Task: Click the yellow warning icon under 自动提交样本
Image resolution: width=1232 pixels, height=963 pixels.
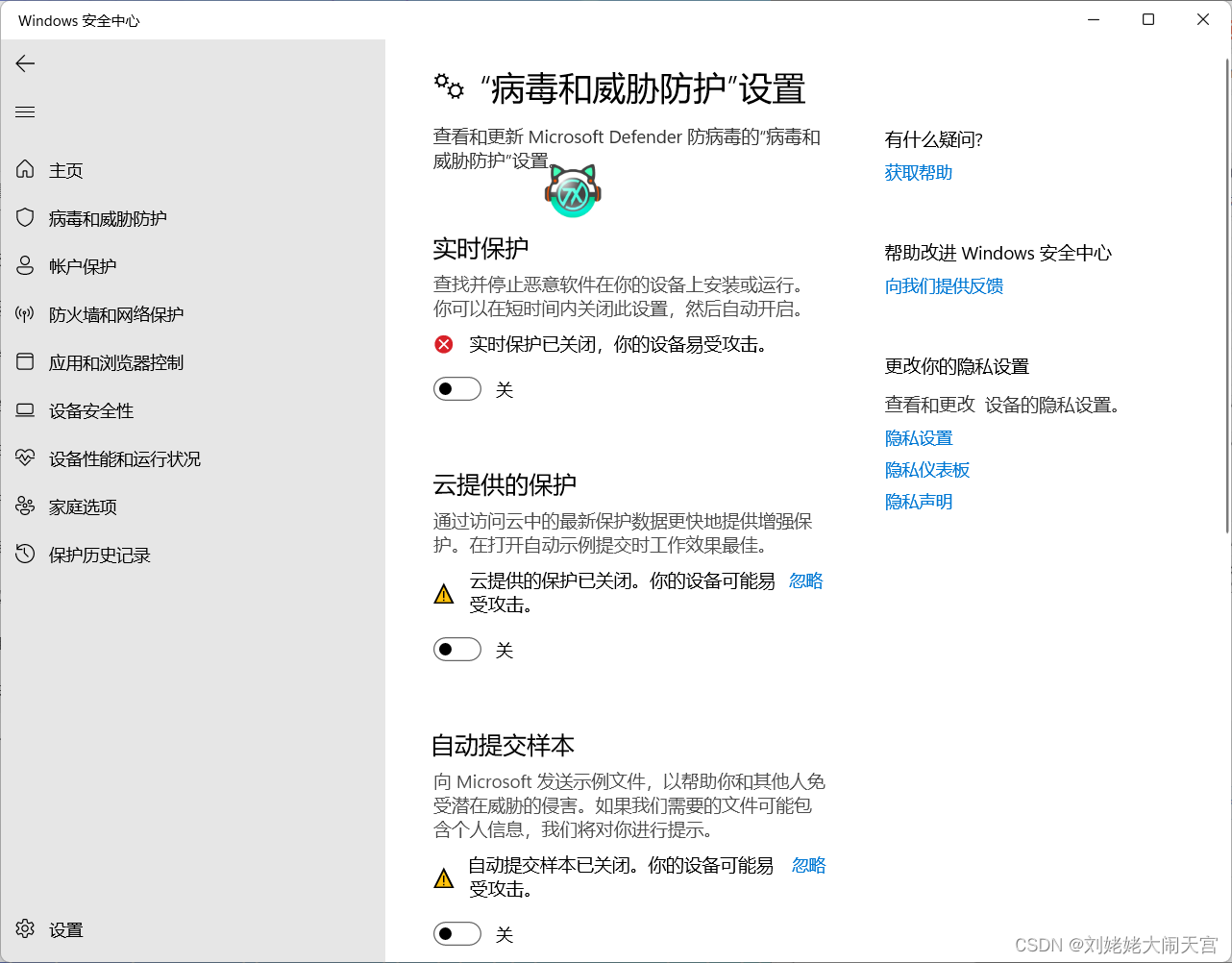Action: [444, 878]
